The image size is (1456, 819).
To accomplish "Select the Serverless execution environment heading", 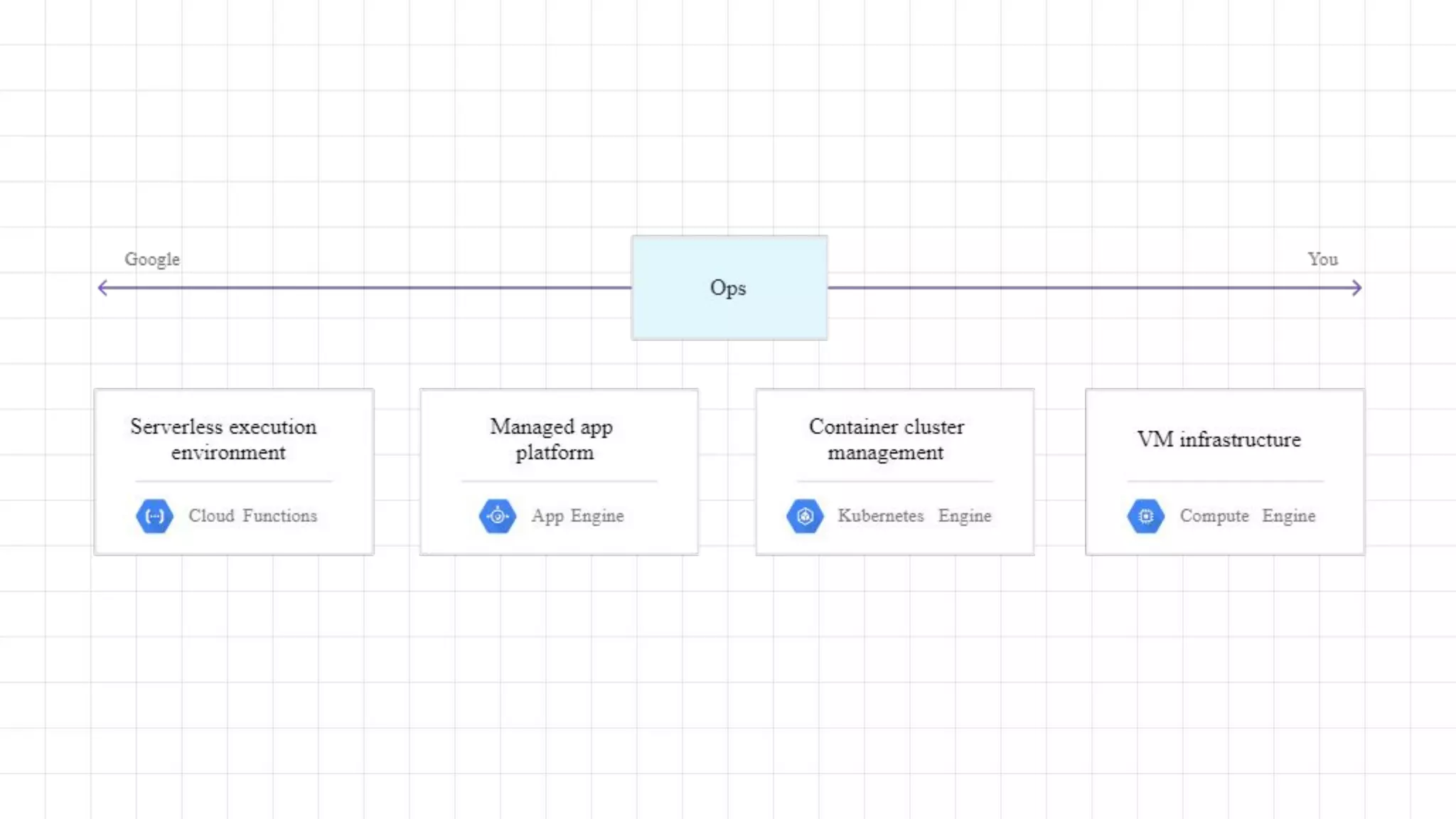I will (x=224, y=439).
